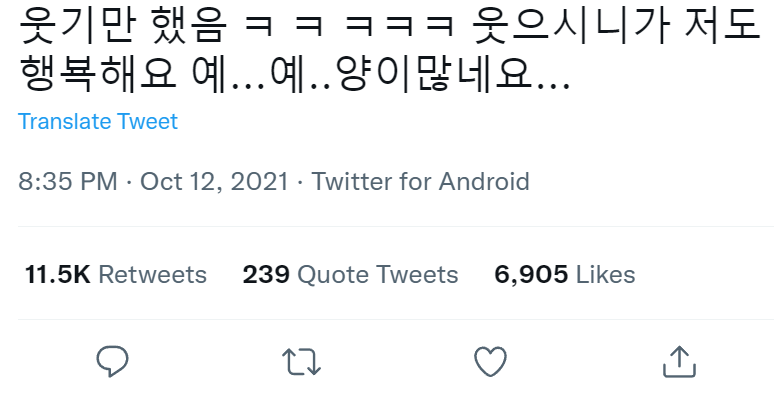
Task: Retweet using the arrows icon
Action: pyautogui.click(x=301, y=362)
